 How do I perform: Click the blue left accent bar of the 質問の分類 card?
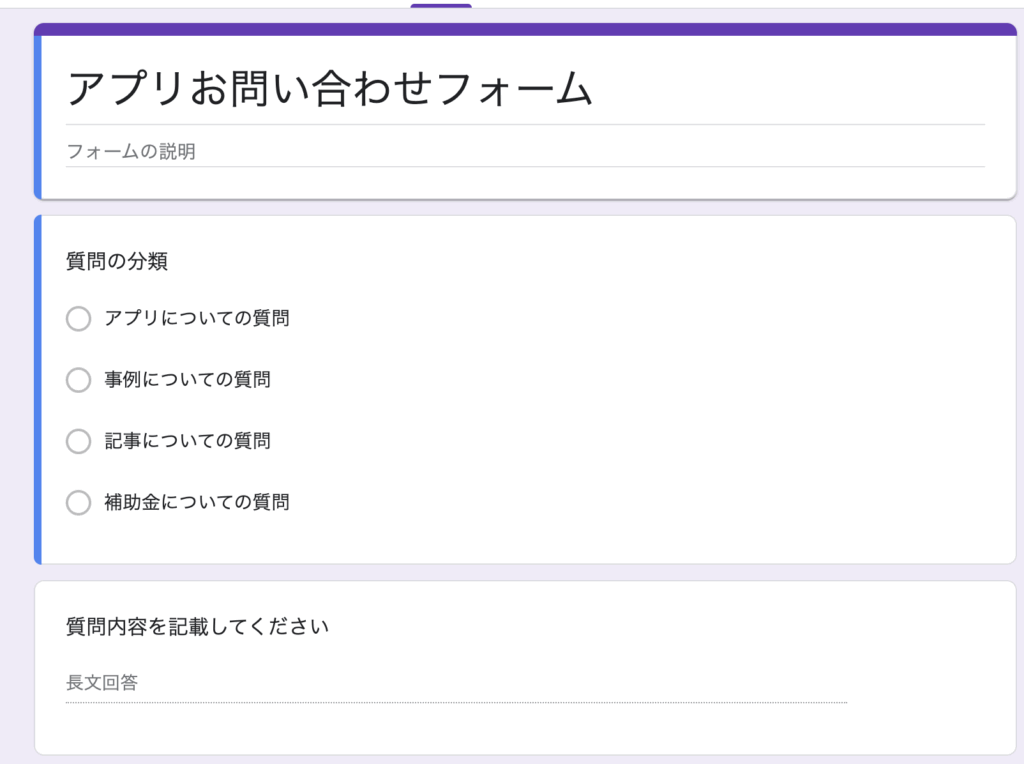[38, 390]
